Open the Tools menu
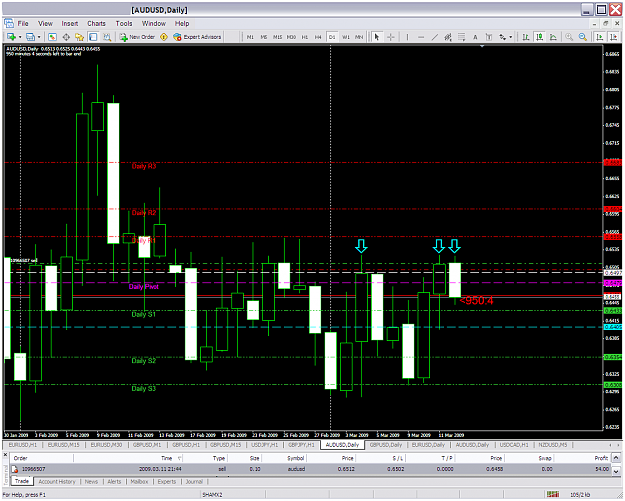 click(x=124, y=24)
